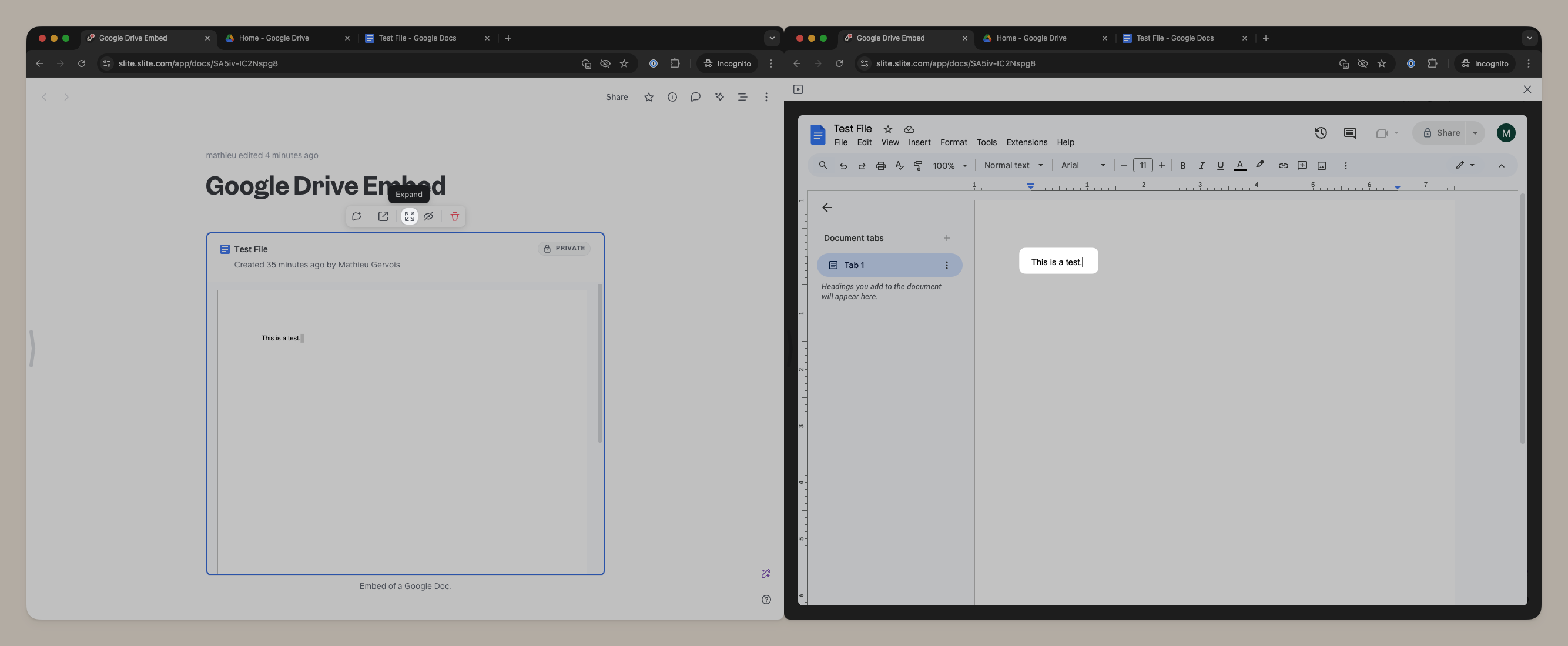Toggle the hide-preview eye icon in embed toolbar

coord(428,216)
